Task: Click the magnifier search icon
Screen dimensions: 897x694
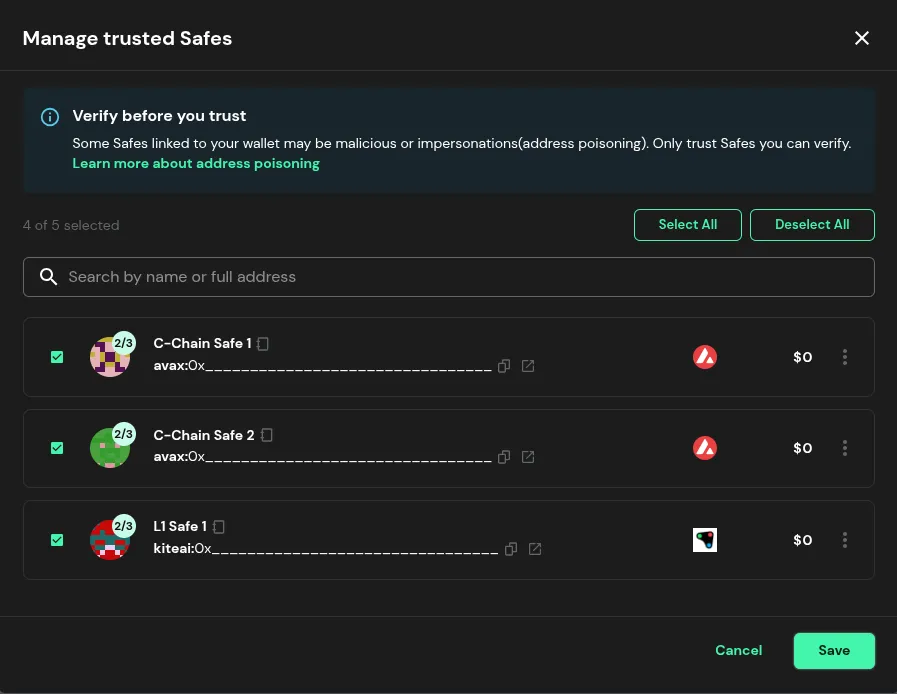Action: [49, 277]
